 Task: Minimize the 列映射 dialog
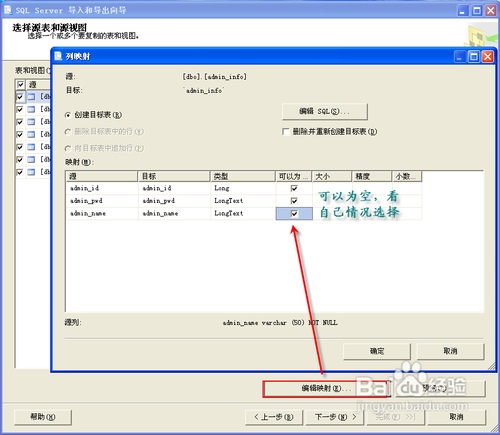[460, 57]
